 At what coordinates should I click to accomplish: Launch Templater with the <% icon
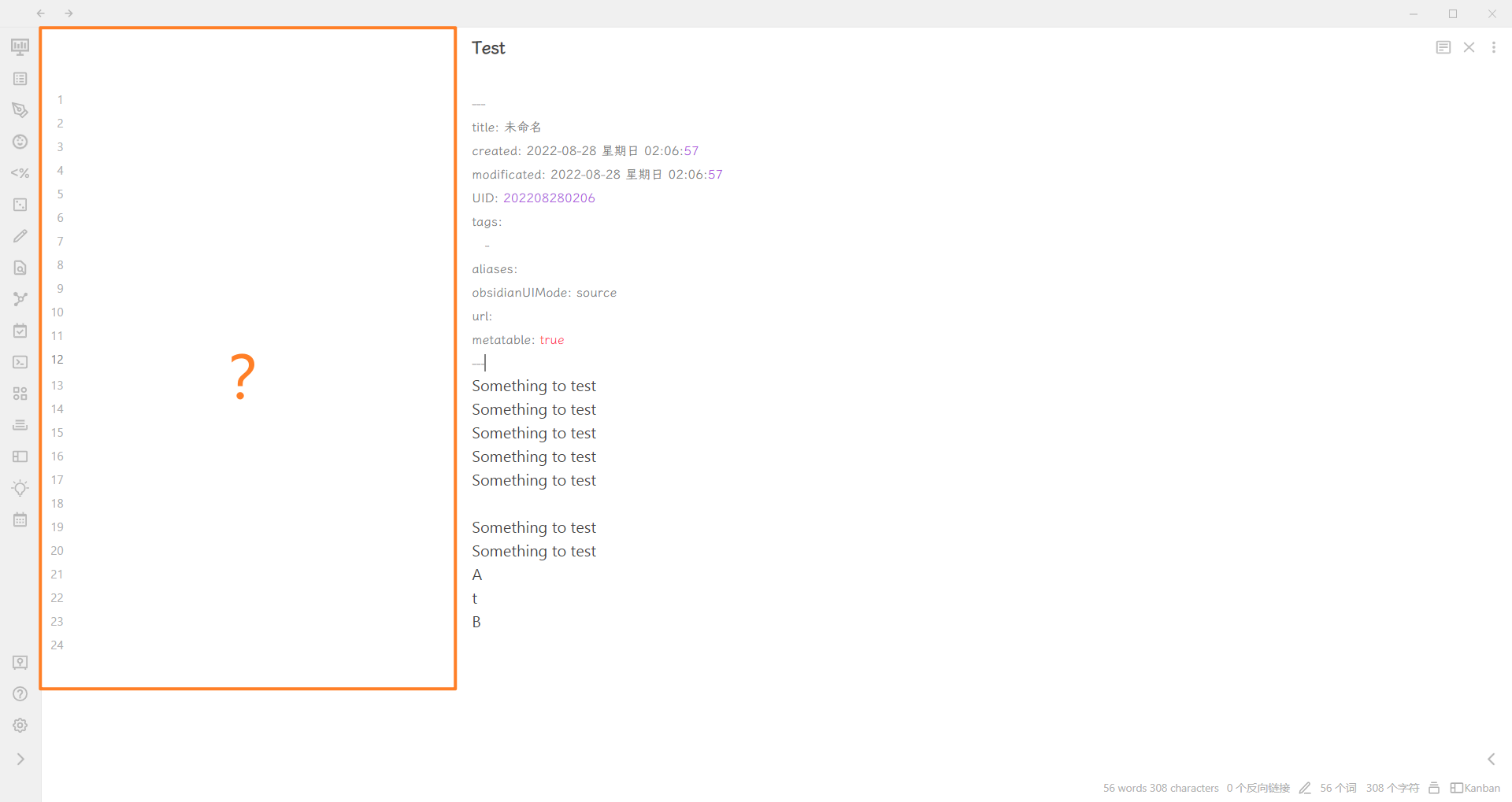pyautogui.click(x=20, y=172)
